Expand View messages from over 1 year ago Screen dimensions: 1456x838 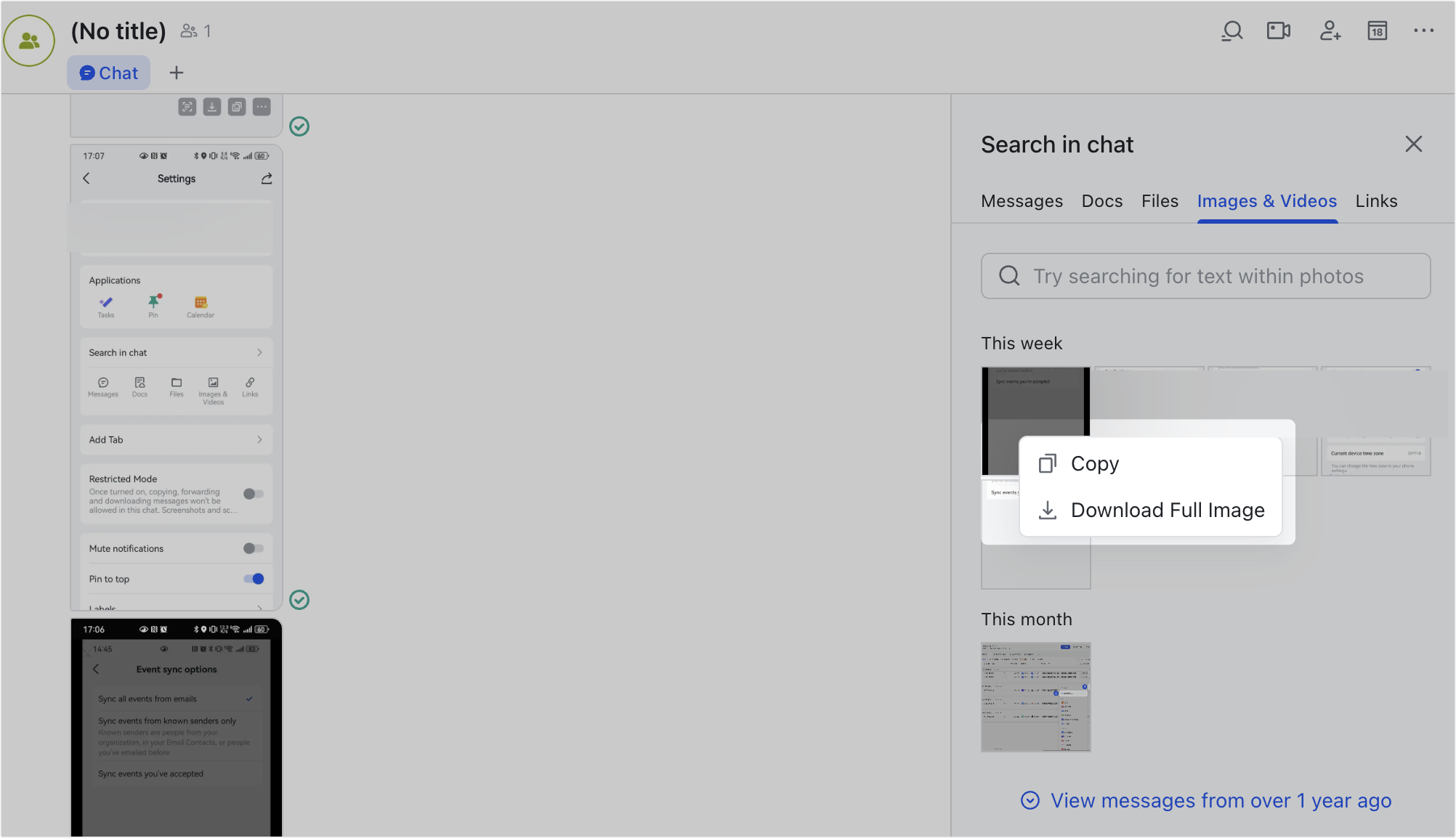coord(1206,800)
